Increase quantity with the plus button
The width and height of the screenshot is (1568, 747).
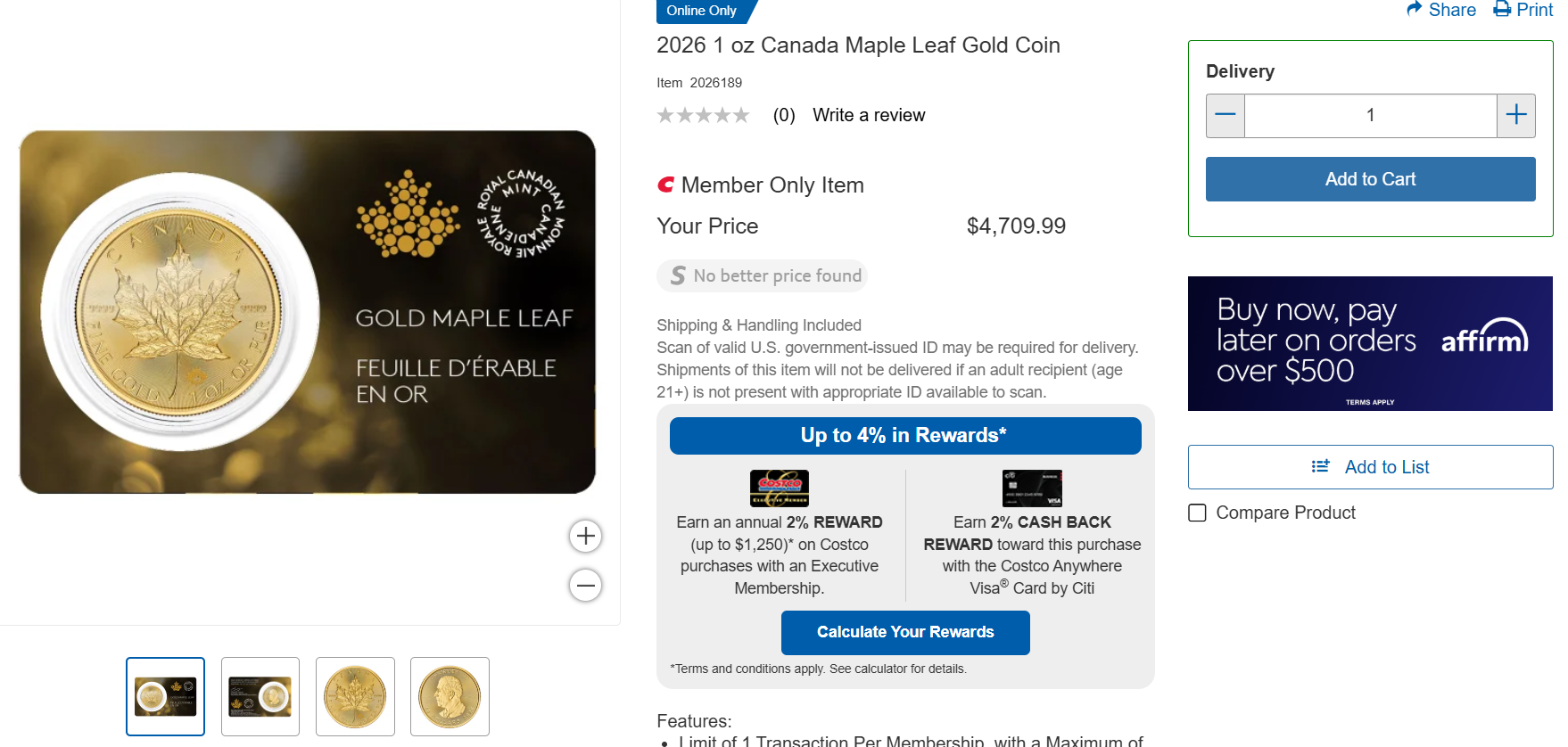point(1516,115)
